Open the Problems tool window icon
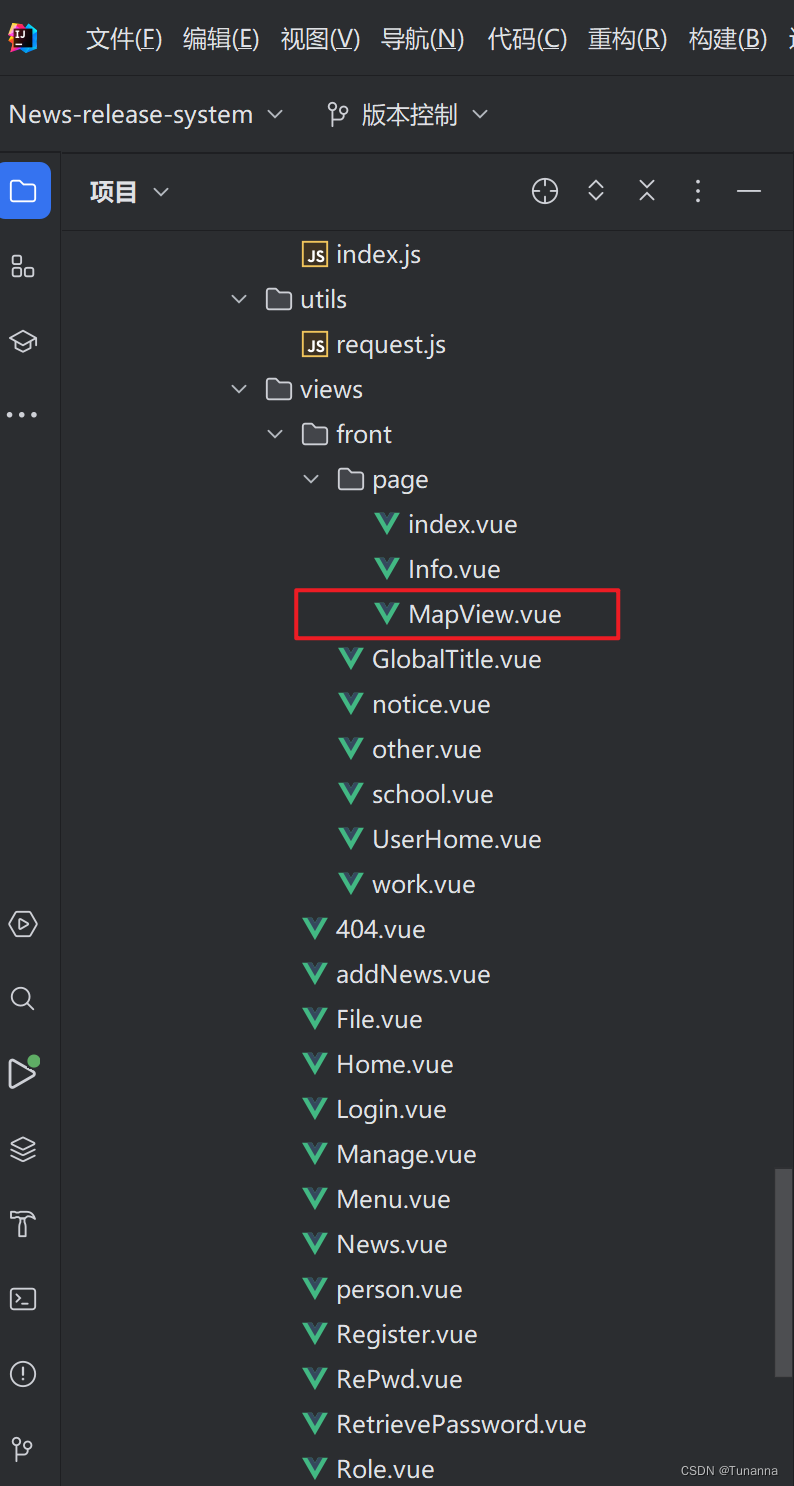This screenshot has height=1486, width=794. [x=23, y=1374]
